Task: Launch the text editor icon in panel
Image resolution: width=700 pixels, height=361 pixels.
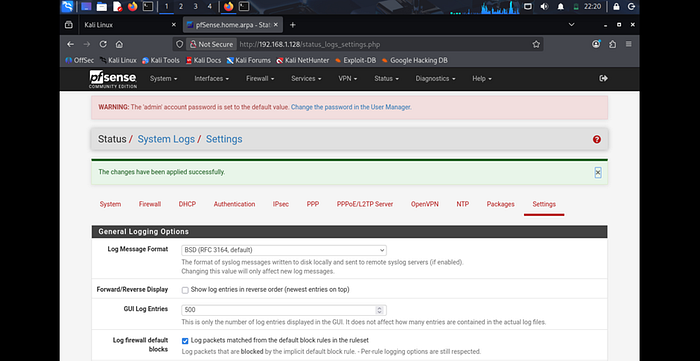Action: click(117, 6)
